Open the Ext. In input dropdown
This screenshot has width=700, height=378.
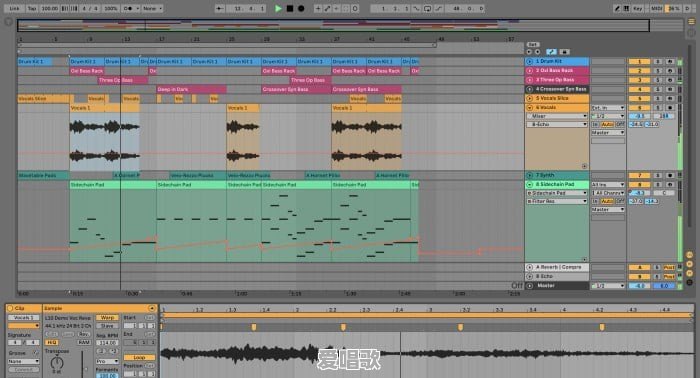click(608, 108)
